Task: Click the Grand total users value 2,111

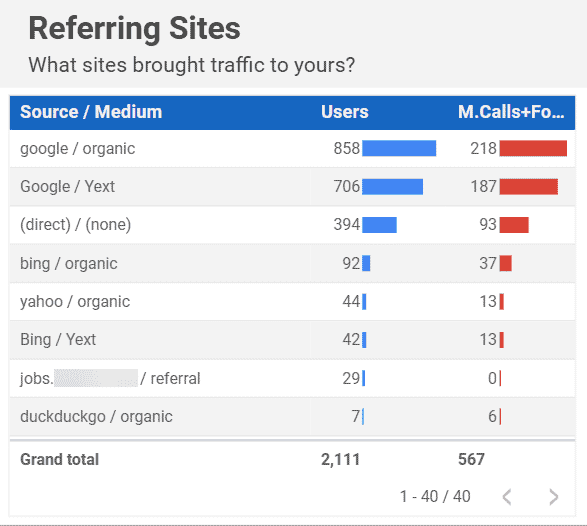Action: pyautogui.click(x=340, y=459)
